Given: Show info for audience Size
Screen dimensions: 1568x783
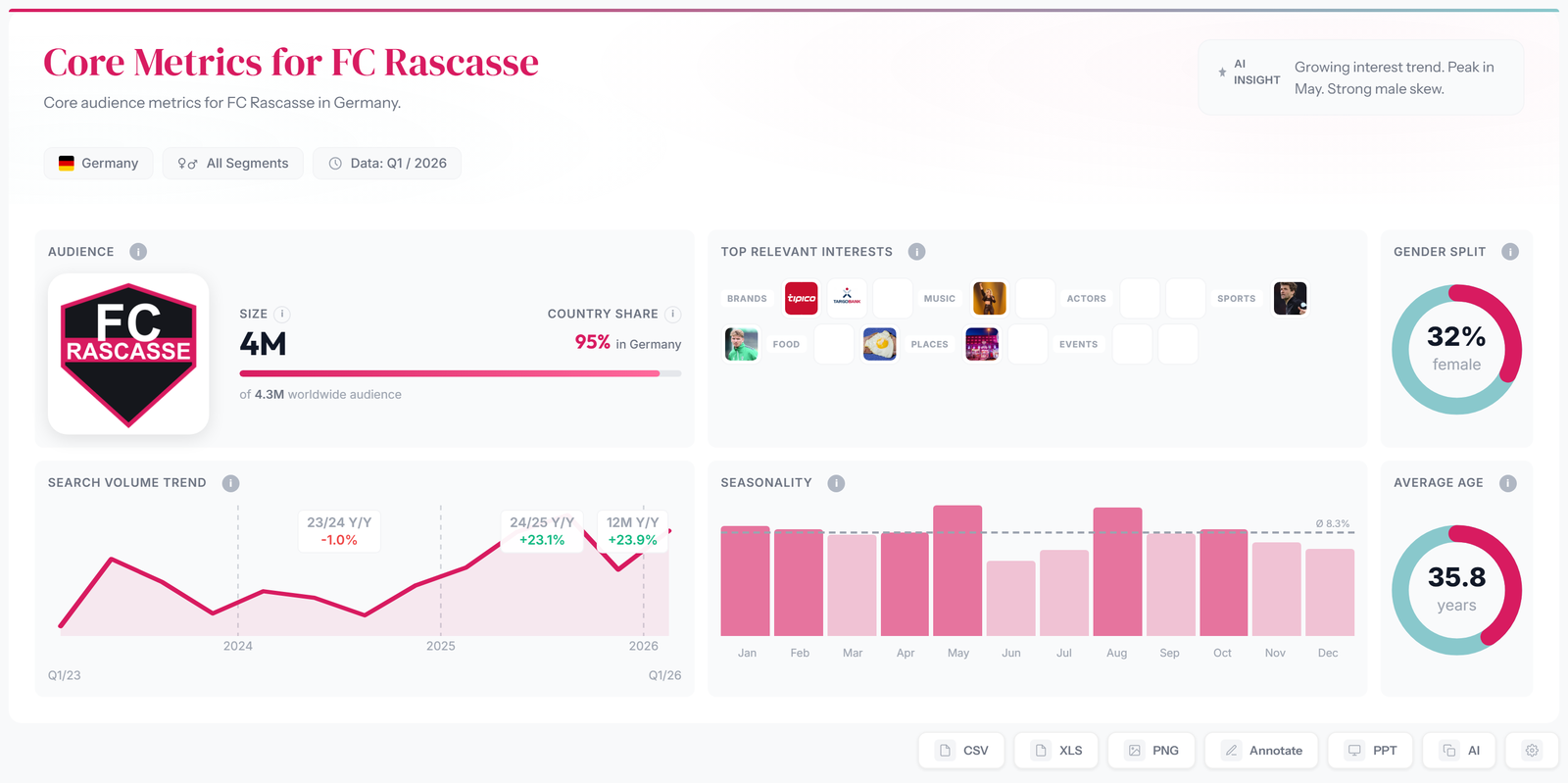Looking at the screenshot, I should click(281, 315).
